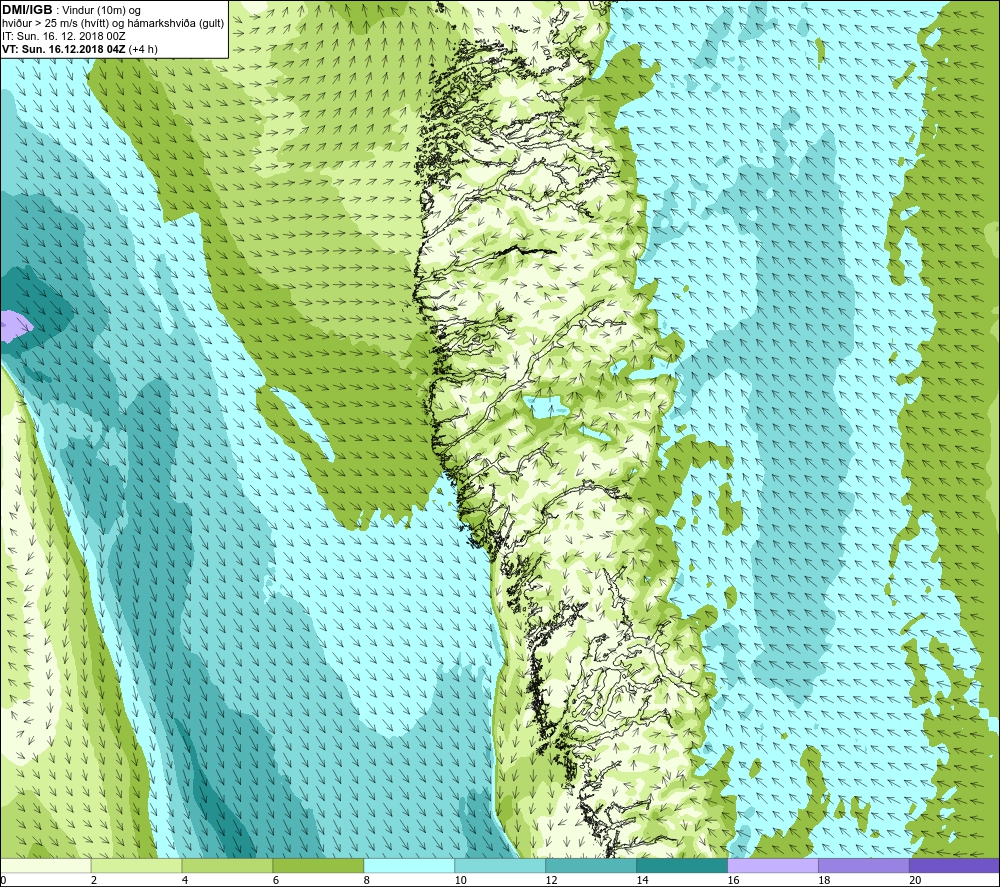Click the 6–8 m/s olive green legend swatch

point(318,865)
